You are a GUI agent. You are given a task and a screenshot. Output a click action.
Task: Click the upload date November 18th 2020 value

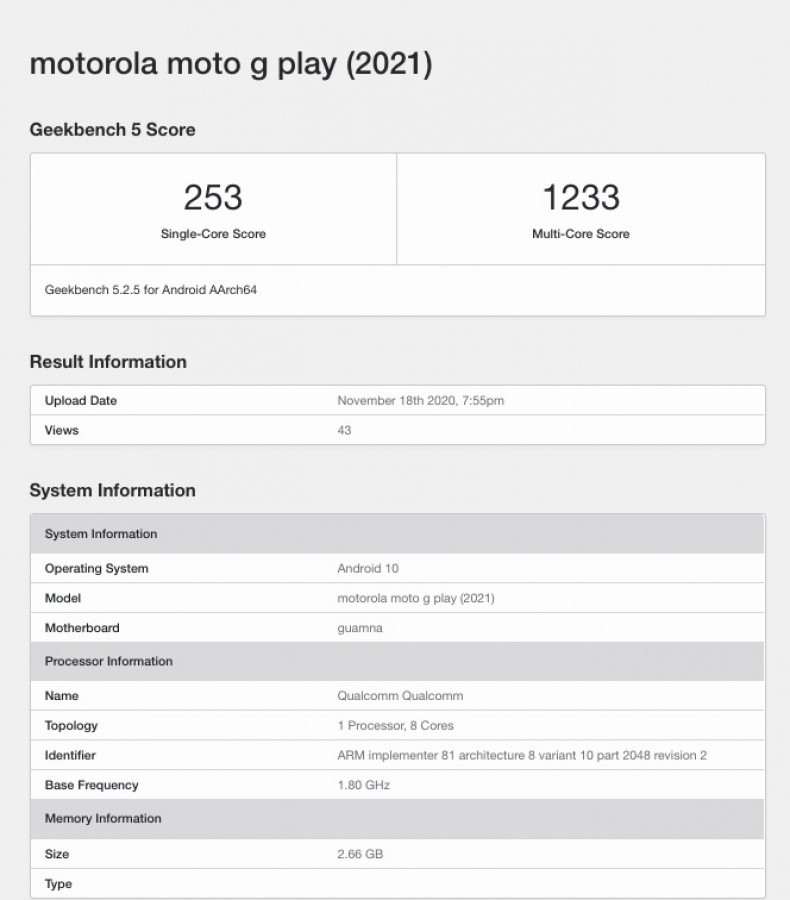point(420,401)
